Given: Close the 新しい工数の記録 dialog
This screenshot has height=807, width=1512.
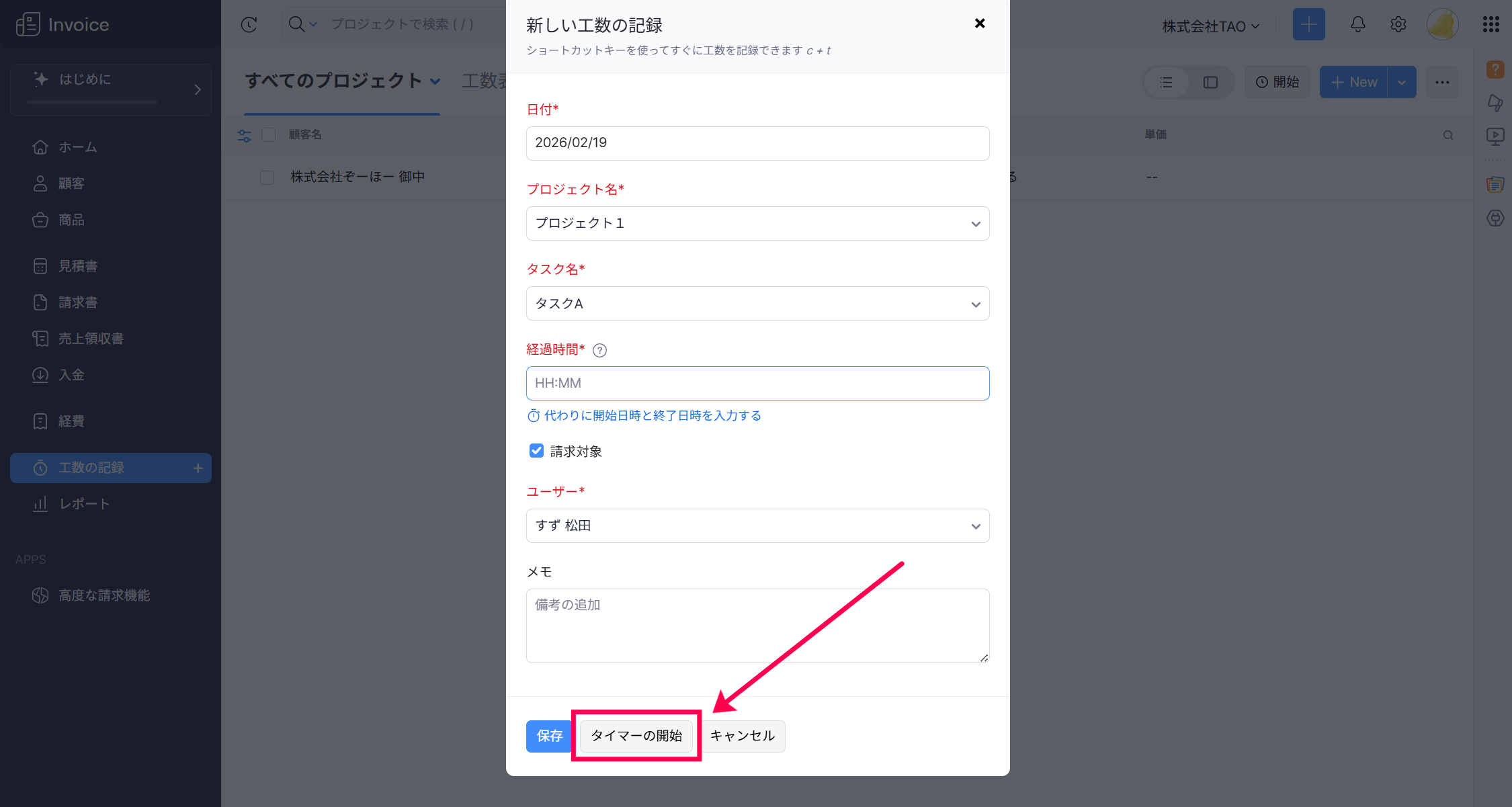Looking at the screenshot, I should (x=980, y=24).
